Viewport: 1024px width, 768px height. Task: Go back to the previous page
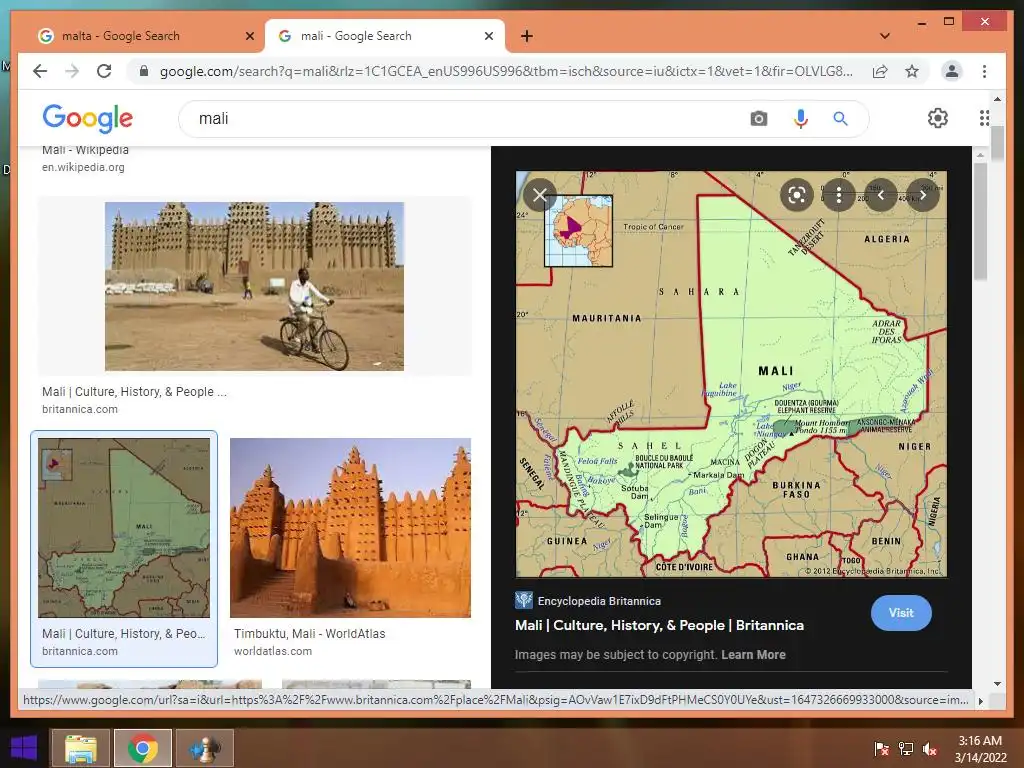tap(40, 71)
